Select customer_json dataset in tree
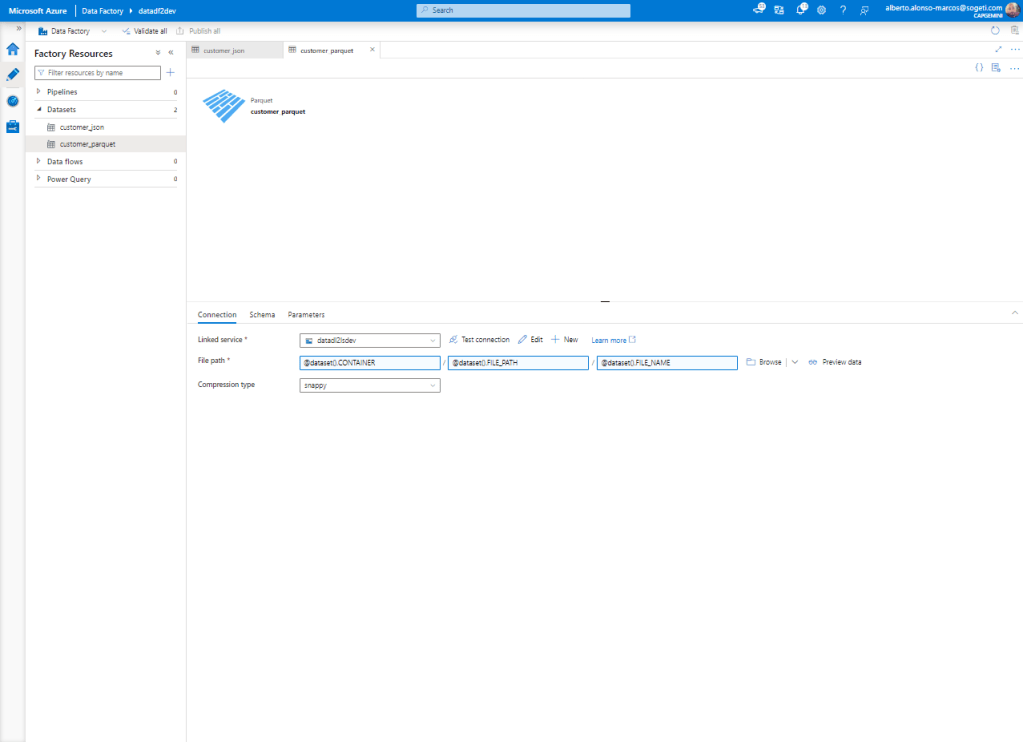 [x=81, y=127]
